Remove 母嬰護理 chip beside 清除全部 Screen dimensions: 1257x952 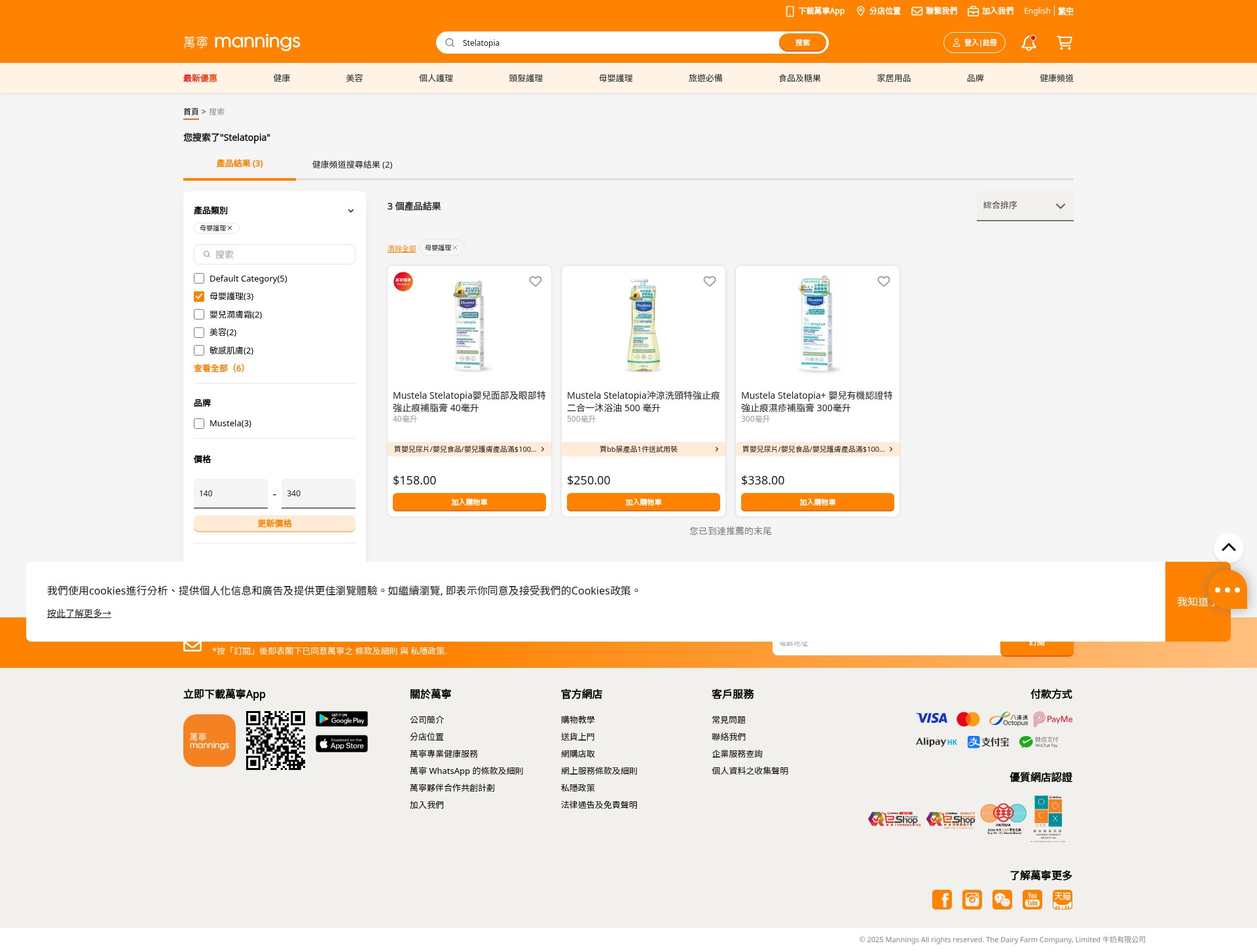point(455,248)
